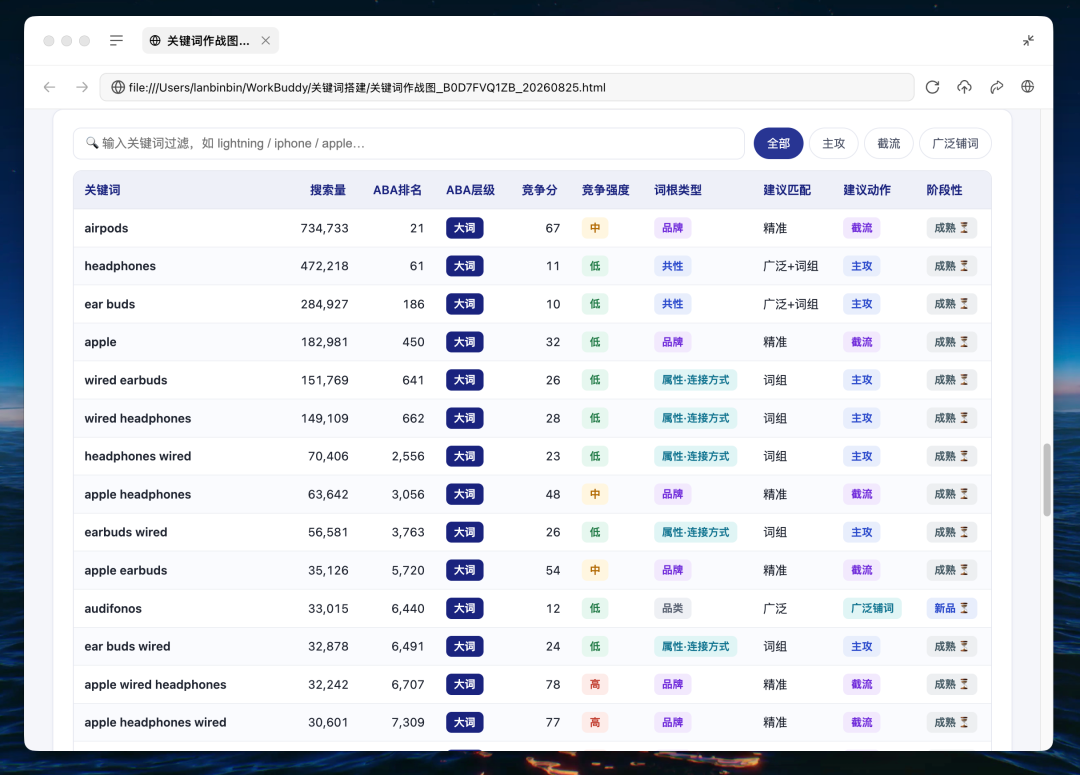Open the sidebar list icon
The width and height of the screenshot is (1080, 775).
(x=116, y=41)
